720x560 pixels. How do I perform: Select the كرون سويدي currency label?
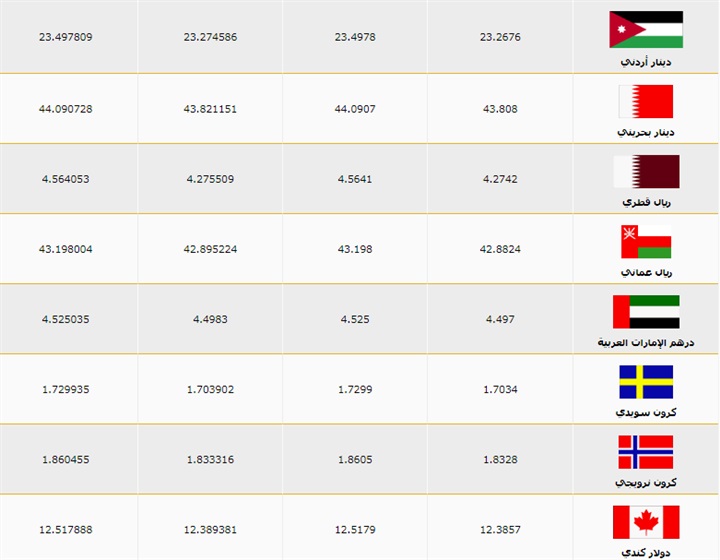(x=646, y=412)
